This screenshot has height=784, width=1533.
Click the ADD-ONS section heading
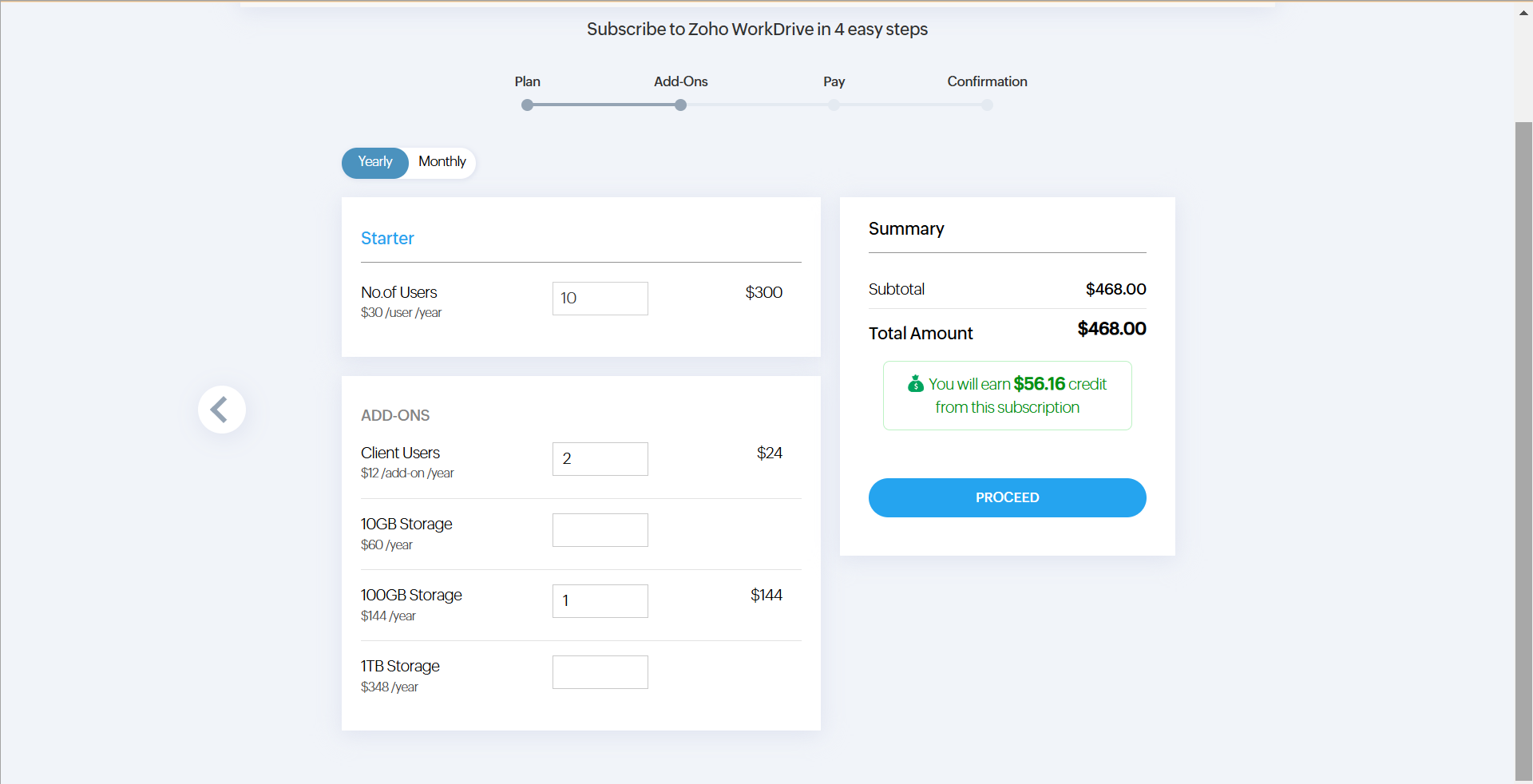point(395,416)
